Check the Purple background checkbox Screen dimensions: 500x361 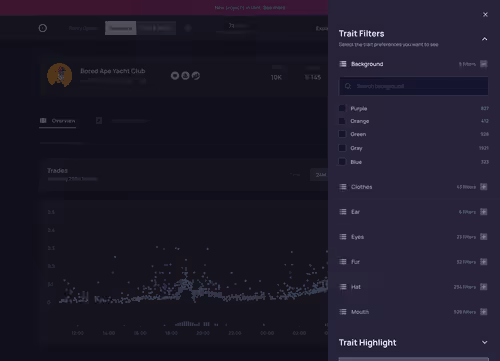tap(342, 108)
